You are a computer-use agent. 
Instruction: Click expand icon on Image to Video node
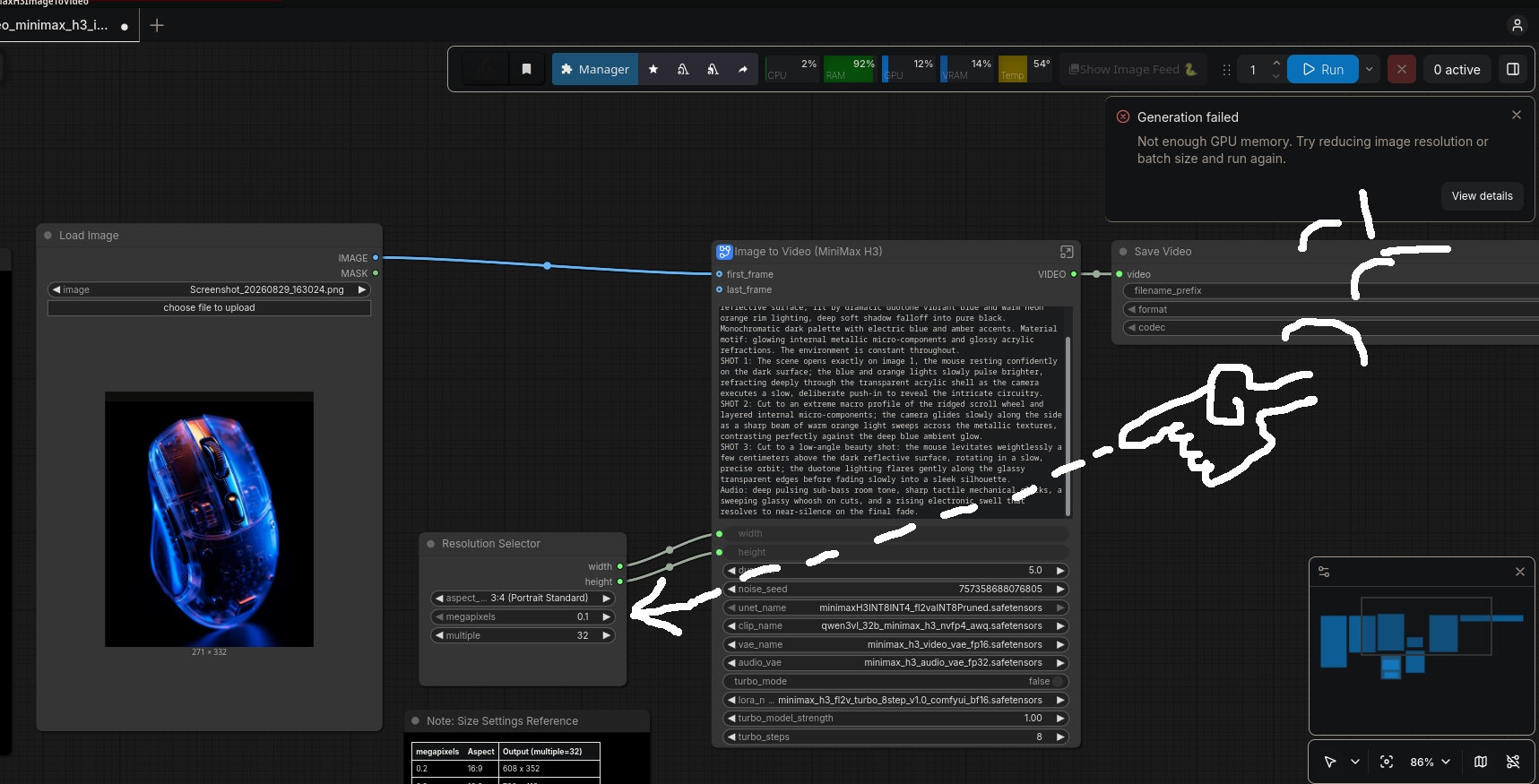tap(1067, 252)
